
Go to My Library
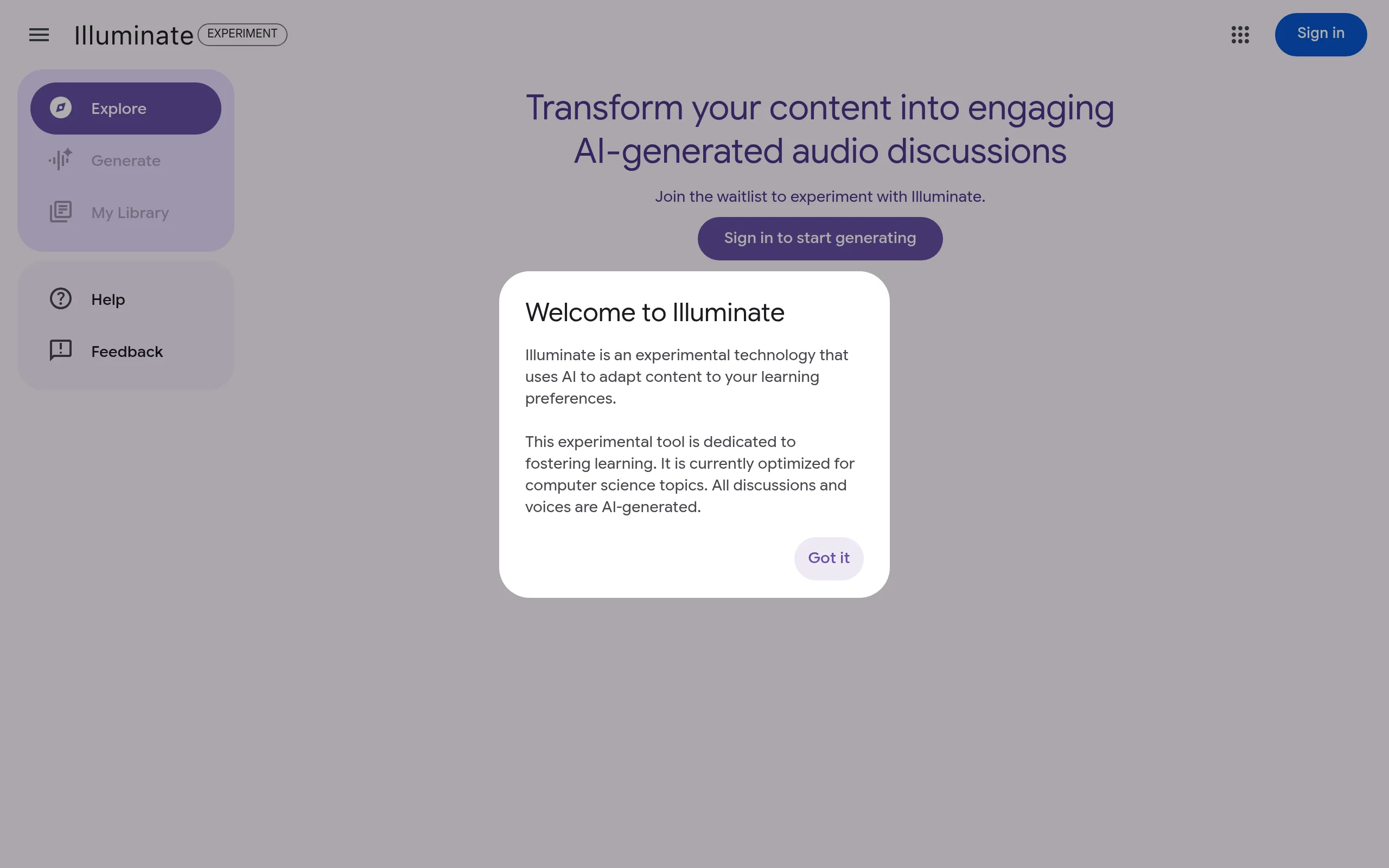coord(130,212)
